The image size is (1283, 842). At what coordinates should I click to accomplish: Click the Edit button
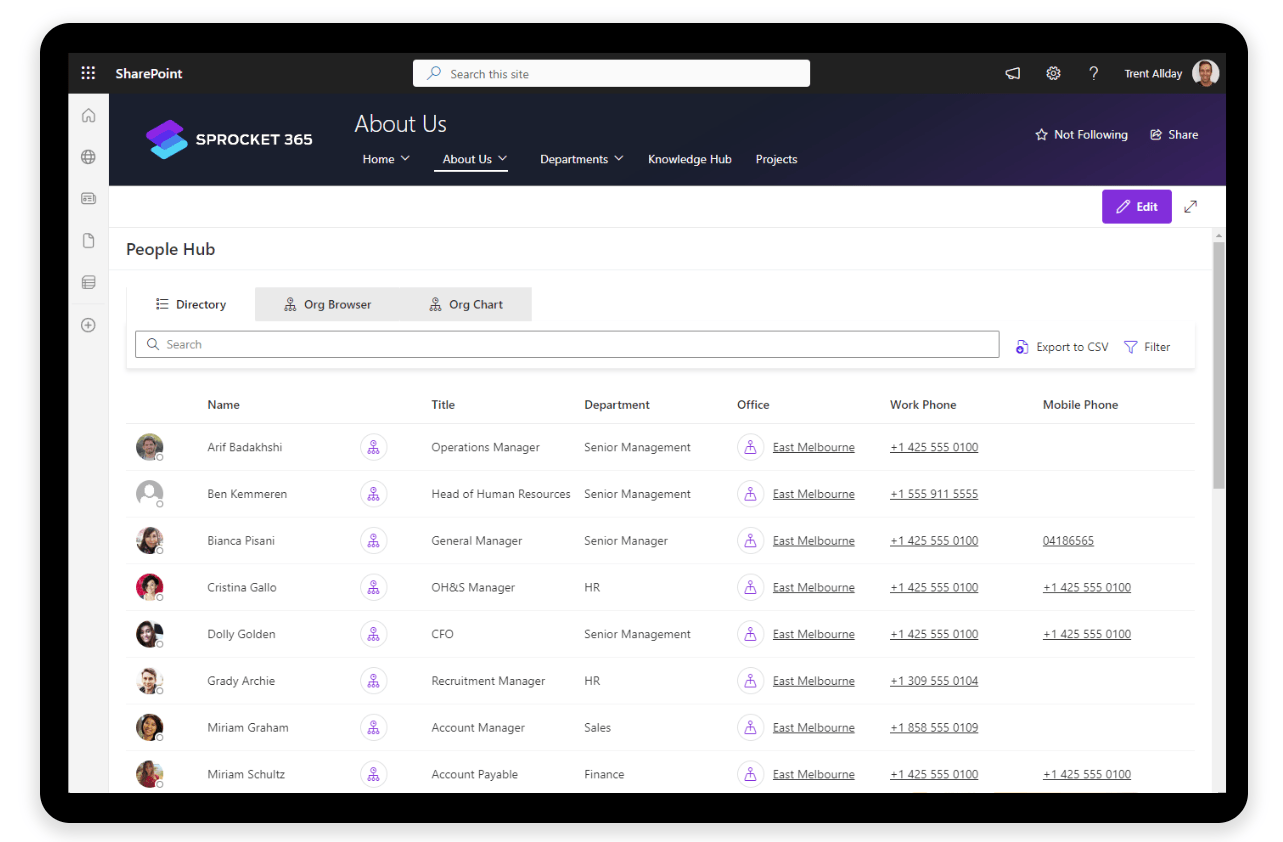click(1136, 206)
